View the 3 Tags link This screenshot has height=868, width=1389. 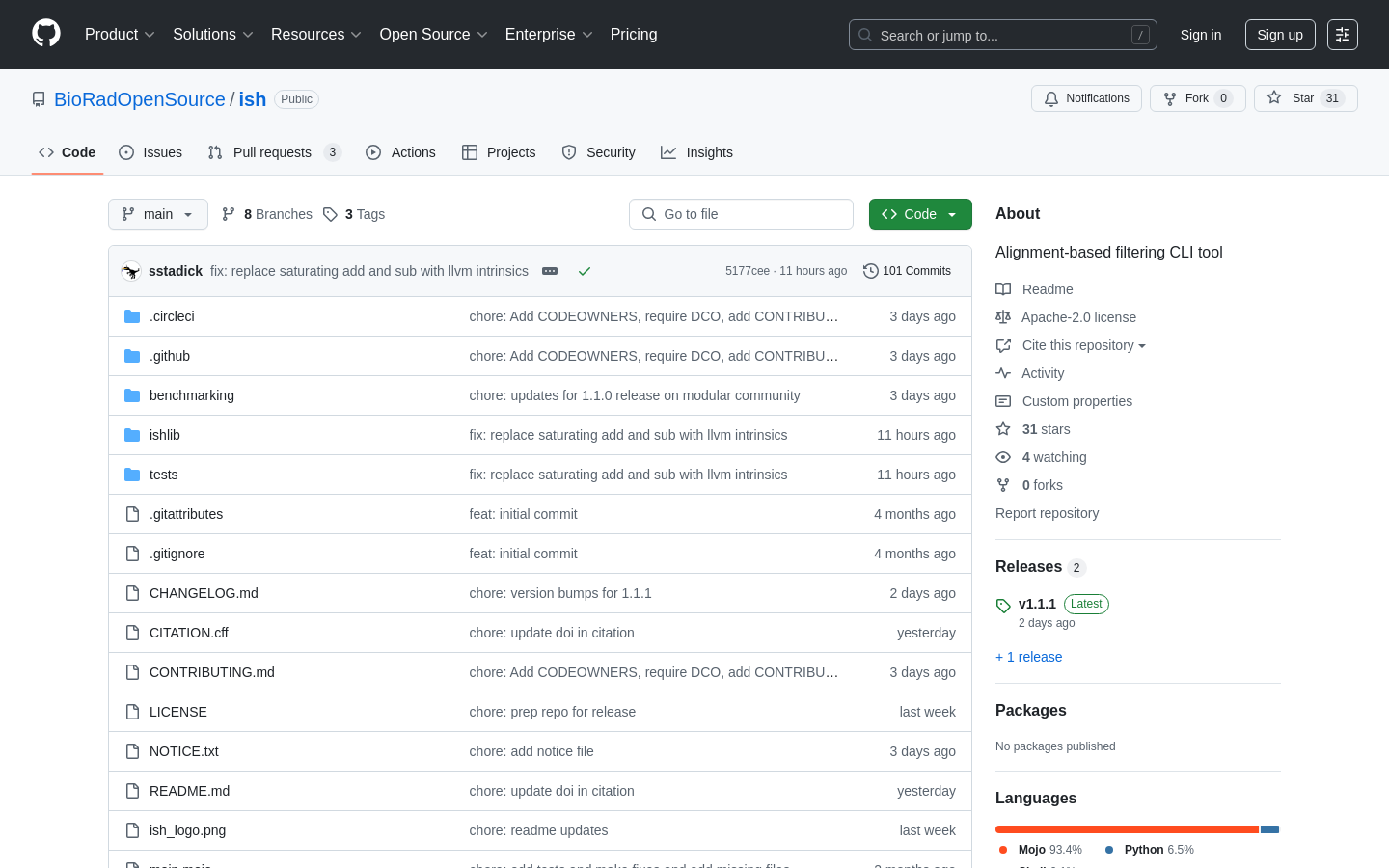tap(354, 214)
